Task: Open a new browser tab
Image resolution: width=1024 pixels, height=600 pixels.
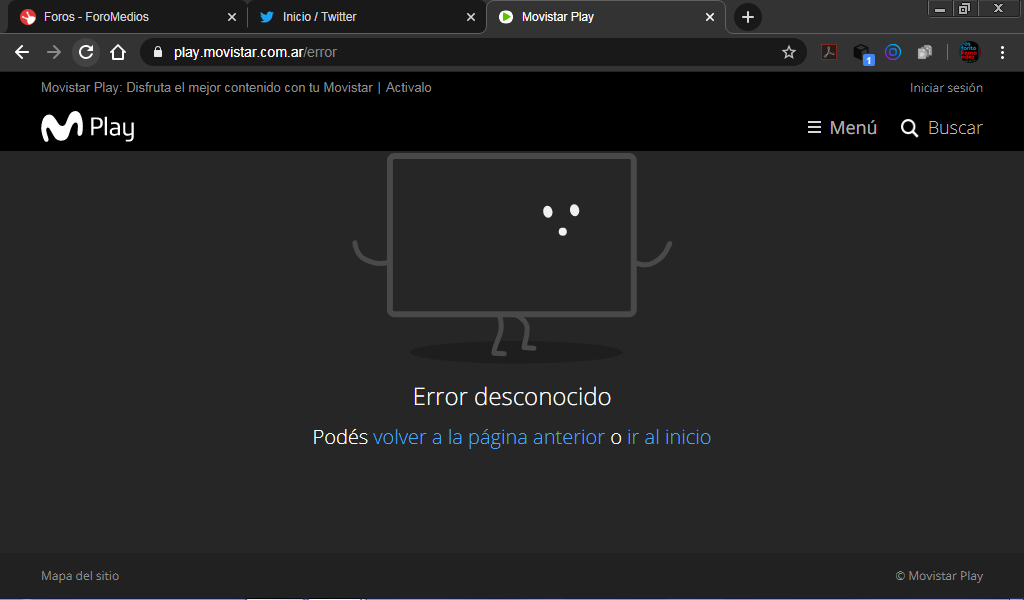Action: click(x=748, y=17)
